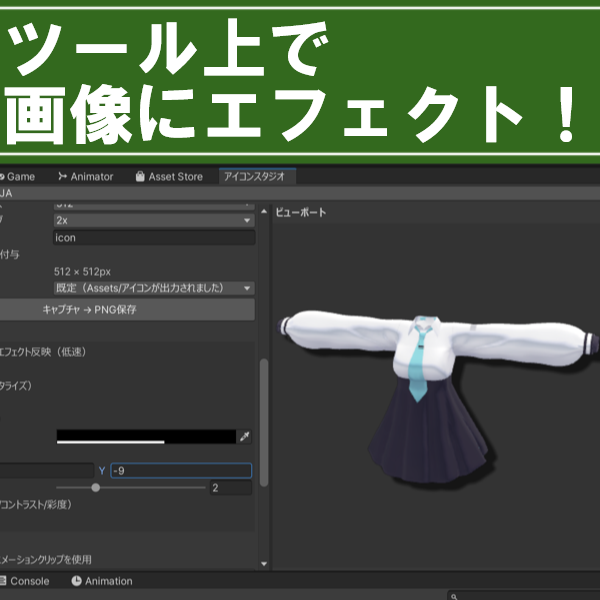The height and width of the screenshot is (600, 600).
Task: Open the Animation tab
Action: click(102, 581)
